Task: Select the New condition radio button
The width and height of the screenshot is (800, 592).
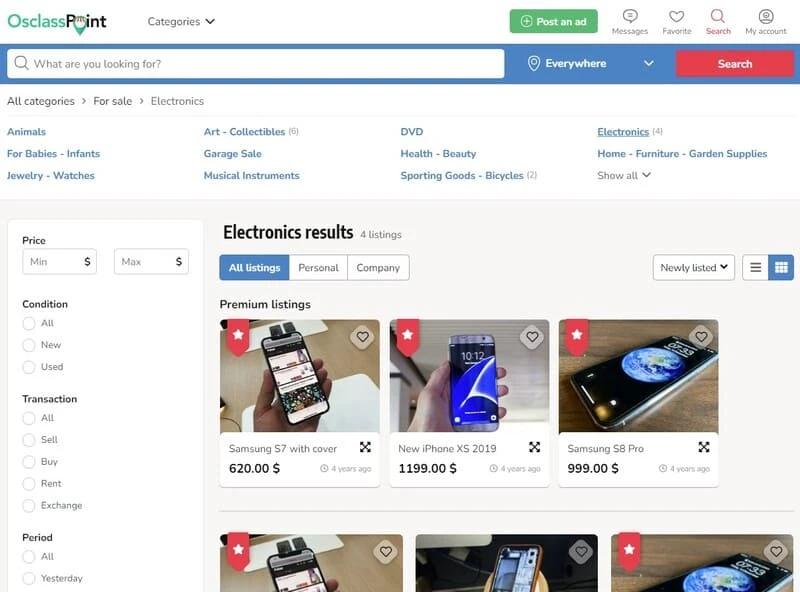Action: (x=29, y=346)
